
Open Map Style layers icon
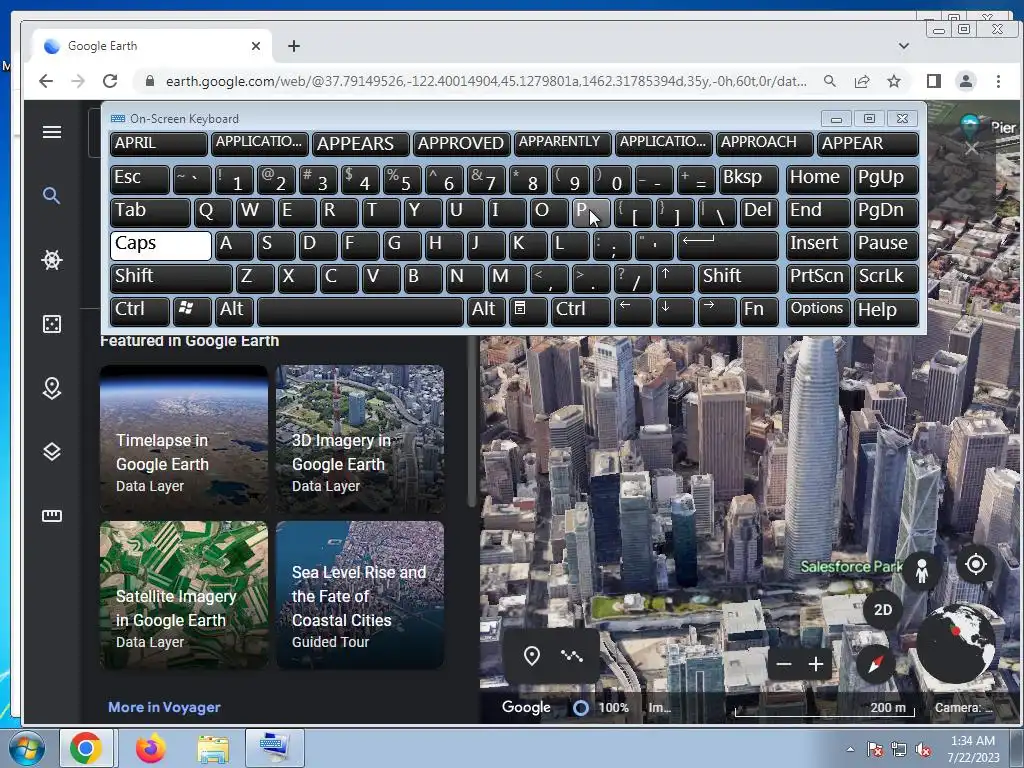click(x=52, y=451)
